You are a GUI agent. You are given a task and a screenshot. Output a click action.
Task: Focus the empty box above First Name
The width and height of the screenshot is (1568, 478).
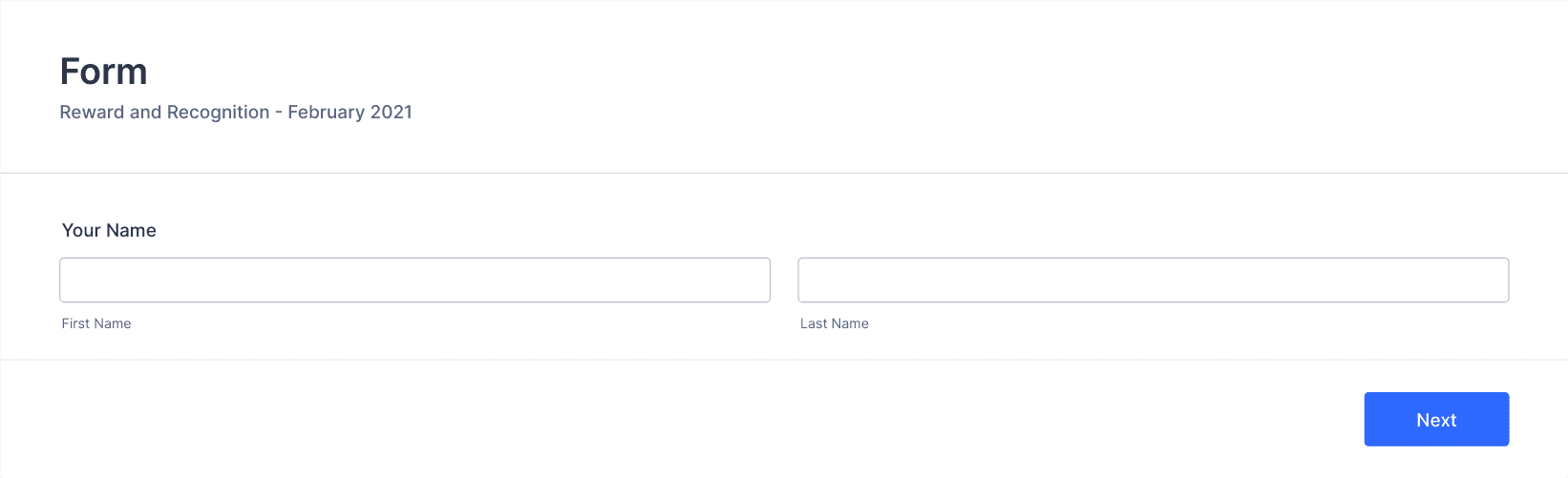click(x=414, y=280)
